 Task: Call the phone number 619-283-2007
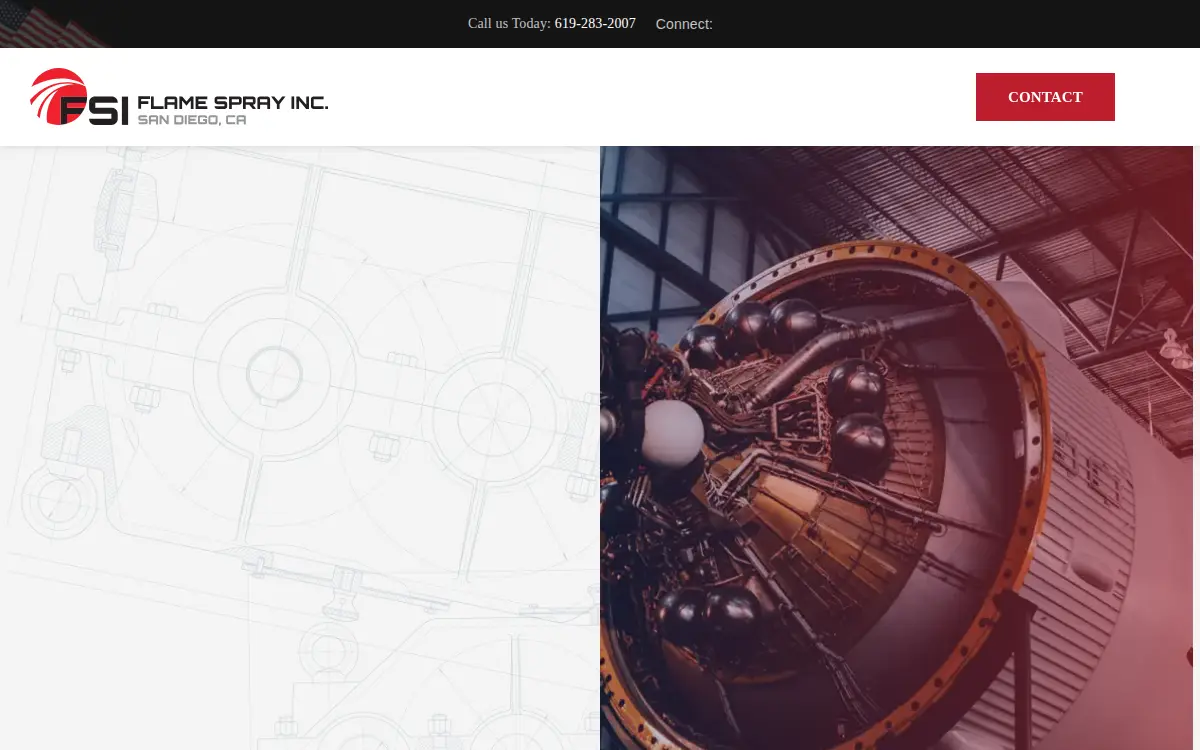(595, 23)
